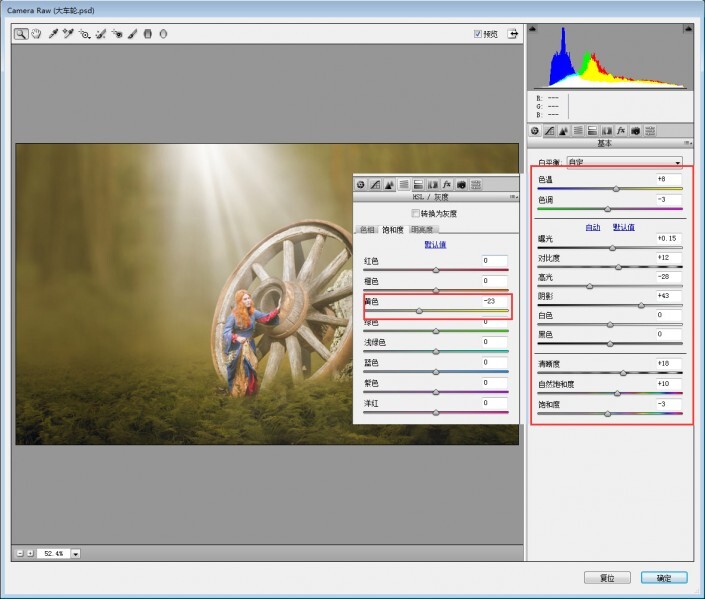The image size is (705, 599).
Task: Open the 基本 panel options menu
Action: pyautogui.click(x=688, y=143)
